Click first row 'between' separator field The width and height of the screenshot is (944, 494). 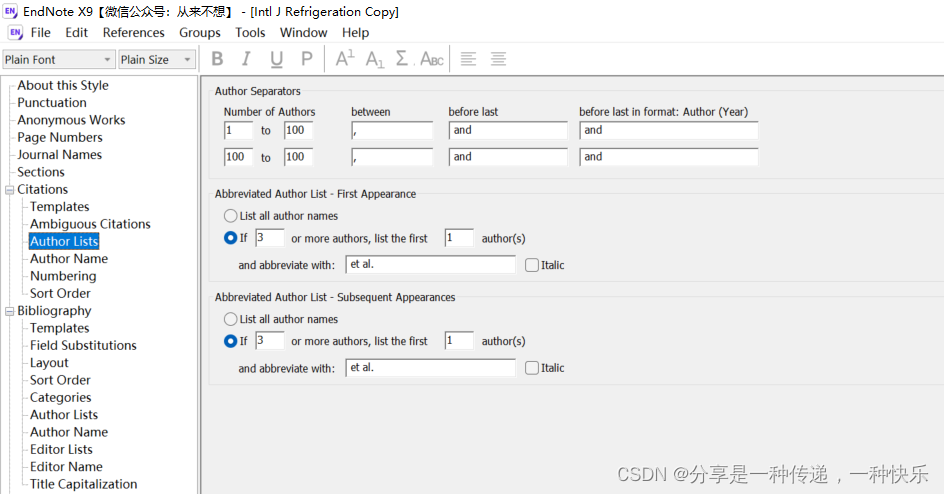point(392,131)
